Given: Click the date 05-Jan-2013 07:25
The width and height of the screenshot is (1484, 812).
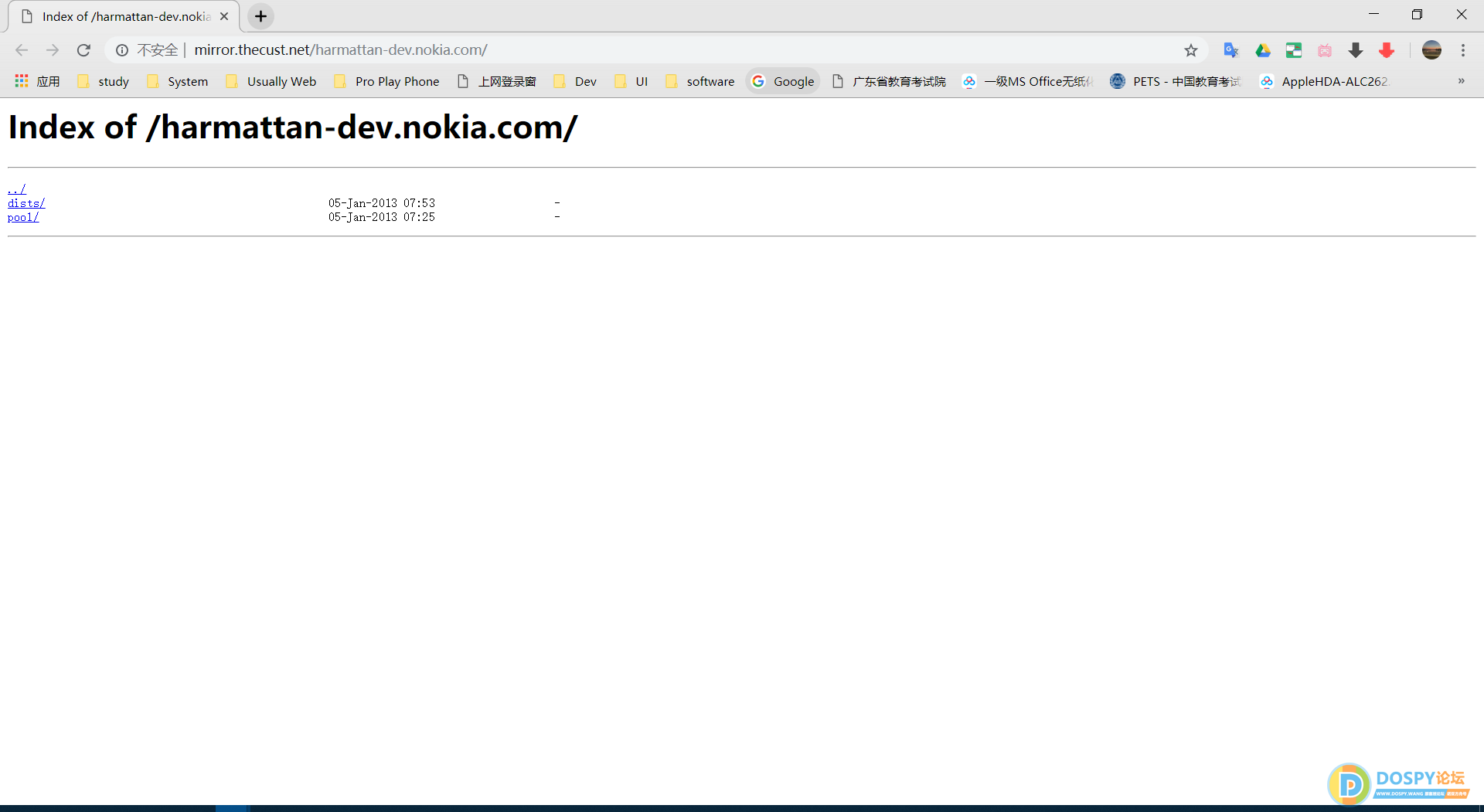Looking at the screenshot, I should [382, 217].
